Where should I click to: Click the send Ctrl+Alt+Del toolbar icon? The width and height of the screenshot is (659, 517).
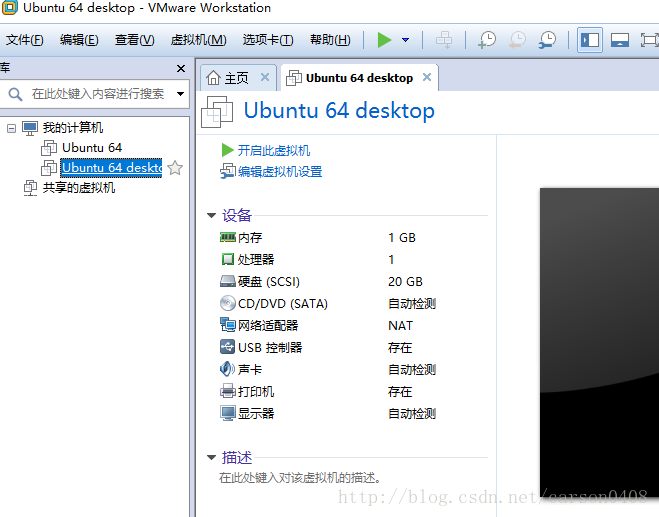point(444,40)
